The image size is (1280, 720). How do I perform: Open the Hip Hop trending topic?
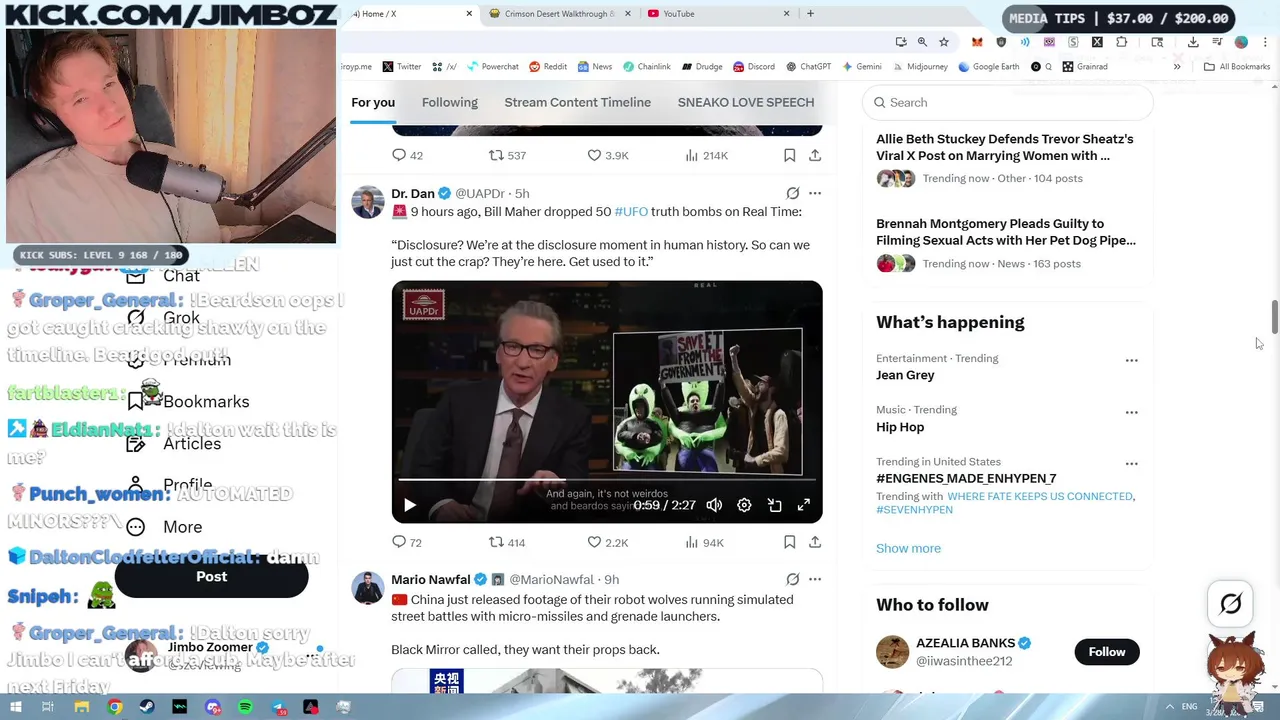click(900, 427)
